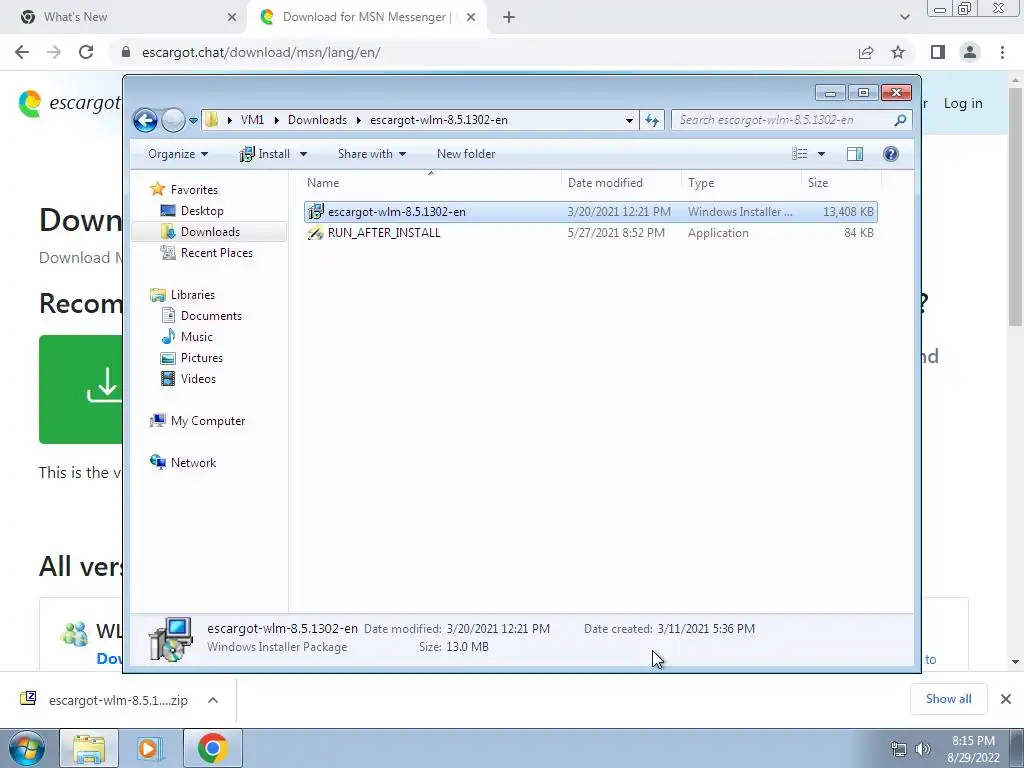Close the Download for MSN Messenger tab
The image size is (1024, 768).
[x=472, y=18]
